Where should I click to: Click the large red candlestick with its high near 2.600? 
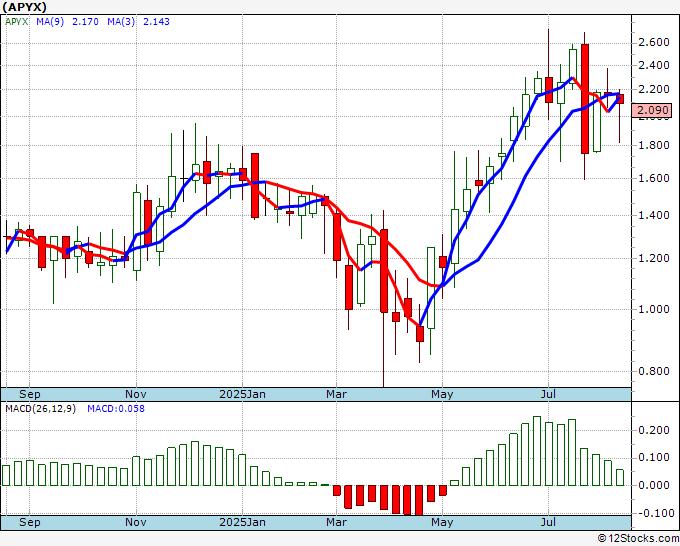tap(585, 98)
